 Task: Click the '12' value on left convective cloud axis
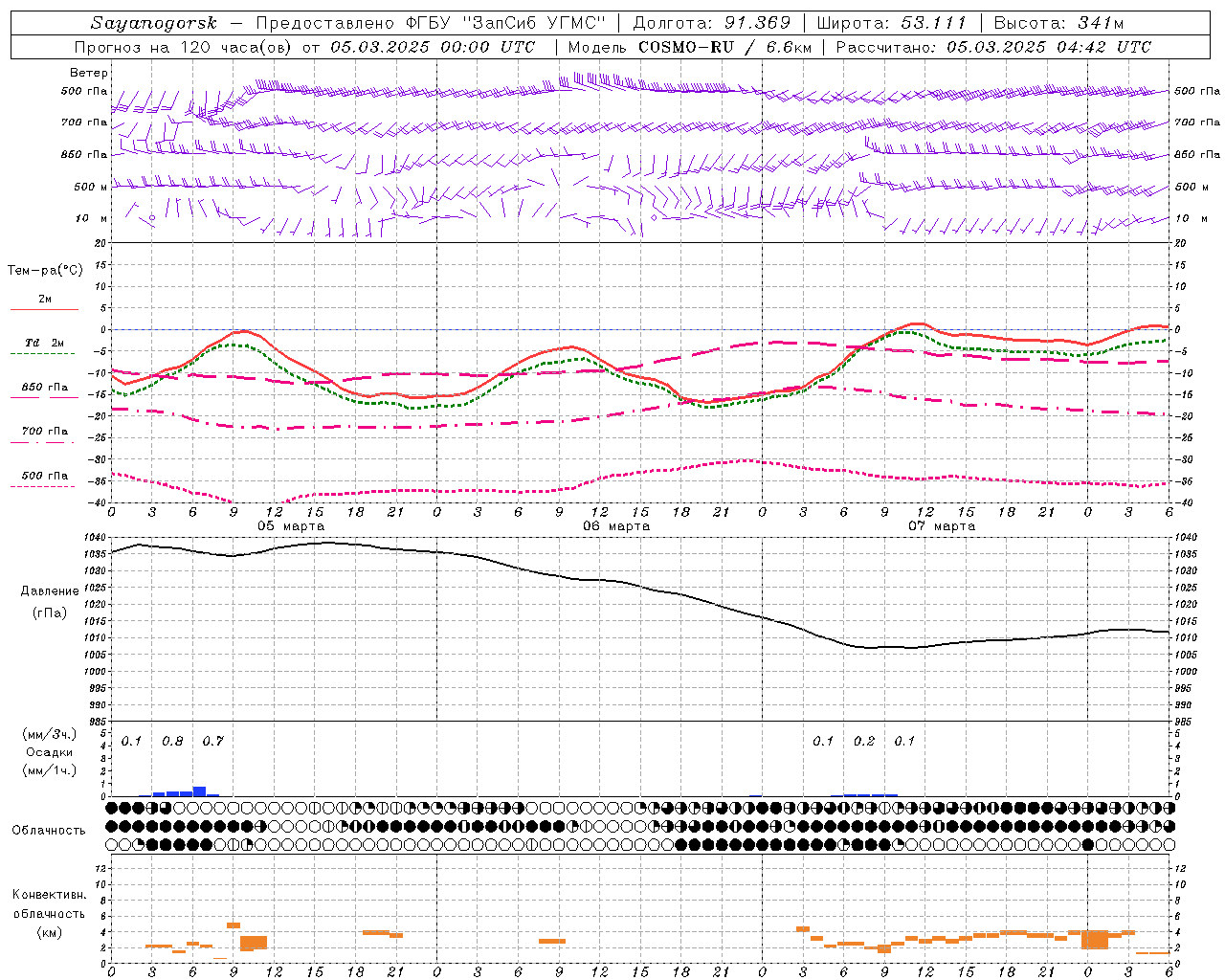100,868
